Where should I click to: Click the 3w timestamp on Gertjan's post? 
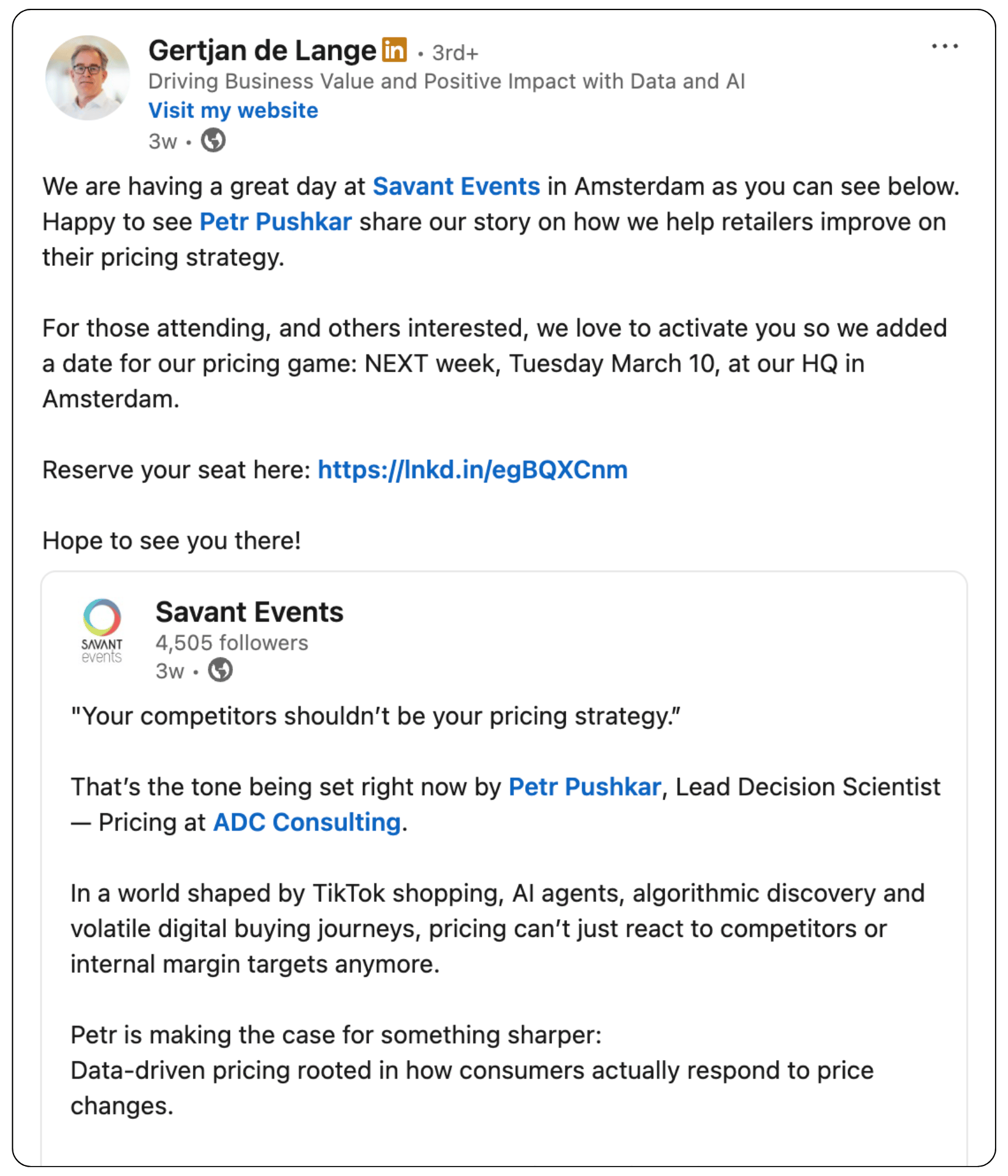coord(162,142)
